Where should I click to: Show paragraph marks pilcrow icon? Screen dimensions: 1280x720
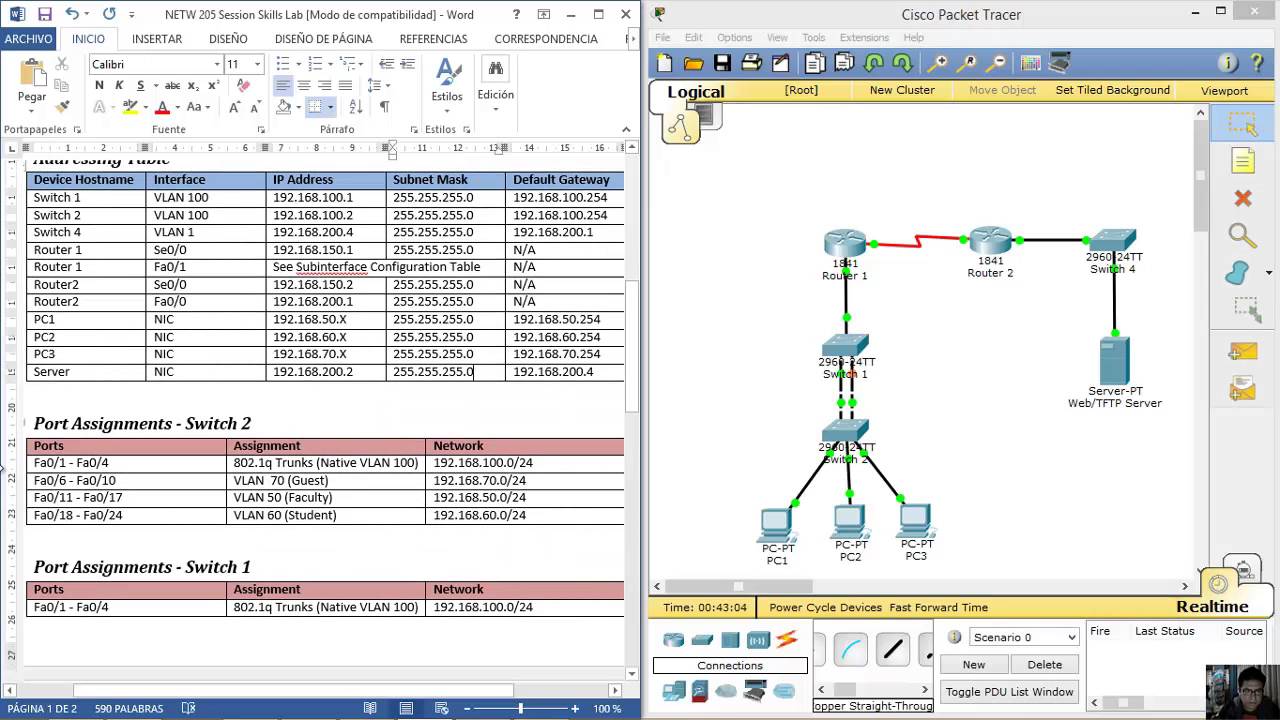point(384,107)
